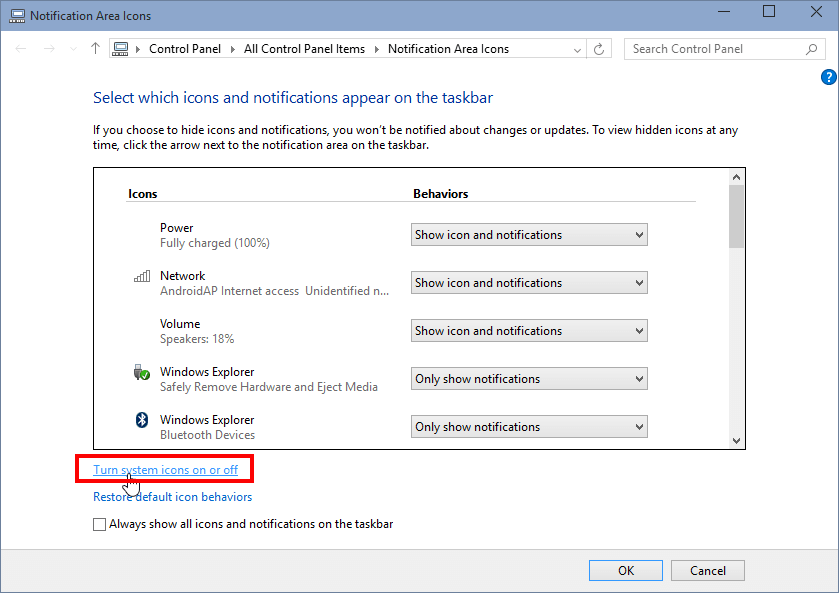
Task: Click the 'Safely Remove Hardware and Eject Media' text
Action: (x=269, y=387)
